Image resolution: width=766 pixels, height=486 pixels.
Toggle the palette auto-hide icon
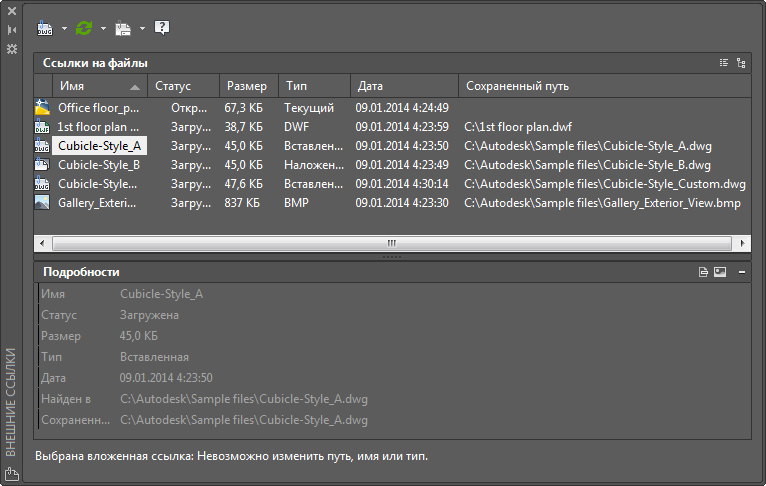[12, 30]
